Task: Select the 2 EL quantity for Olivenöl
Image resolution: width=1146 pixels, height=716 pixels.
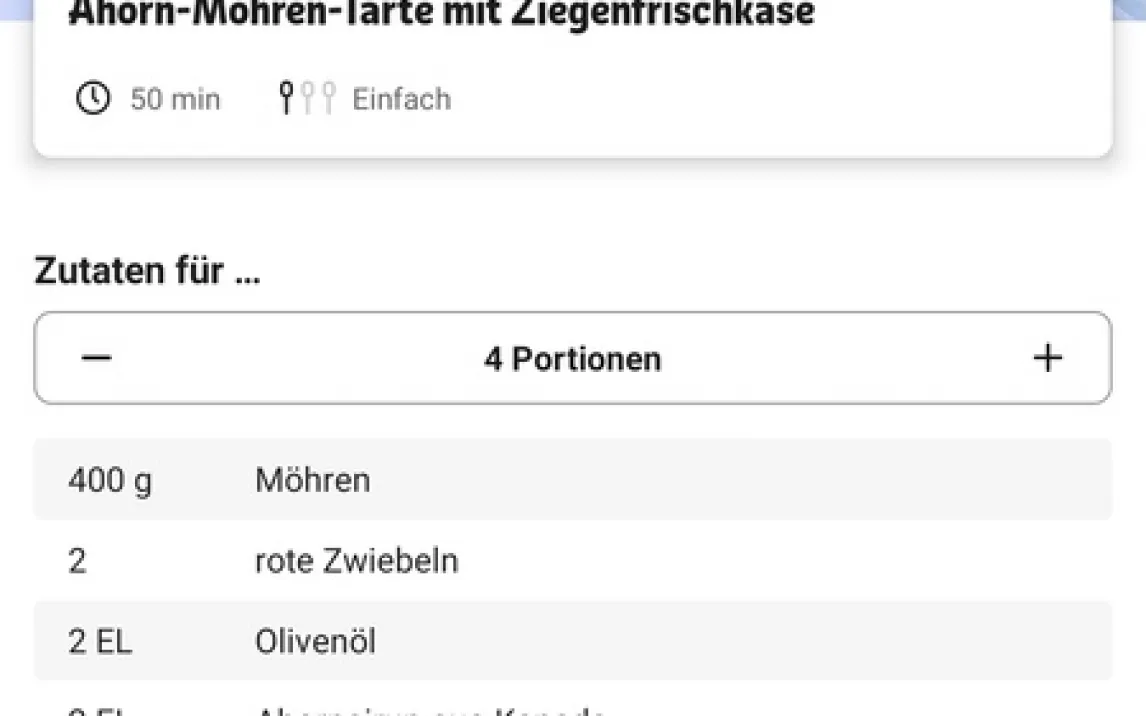Action: pos(99,641)
